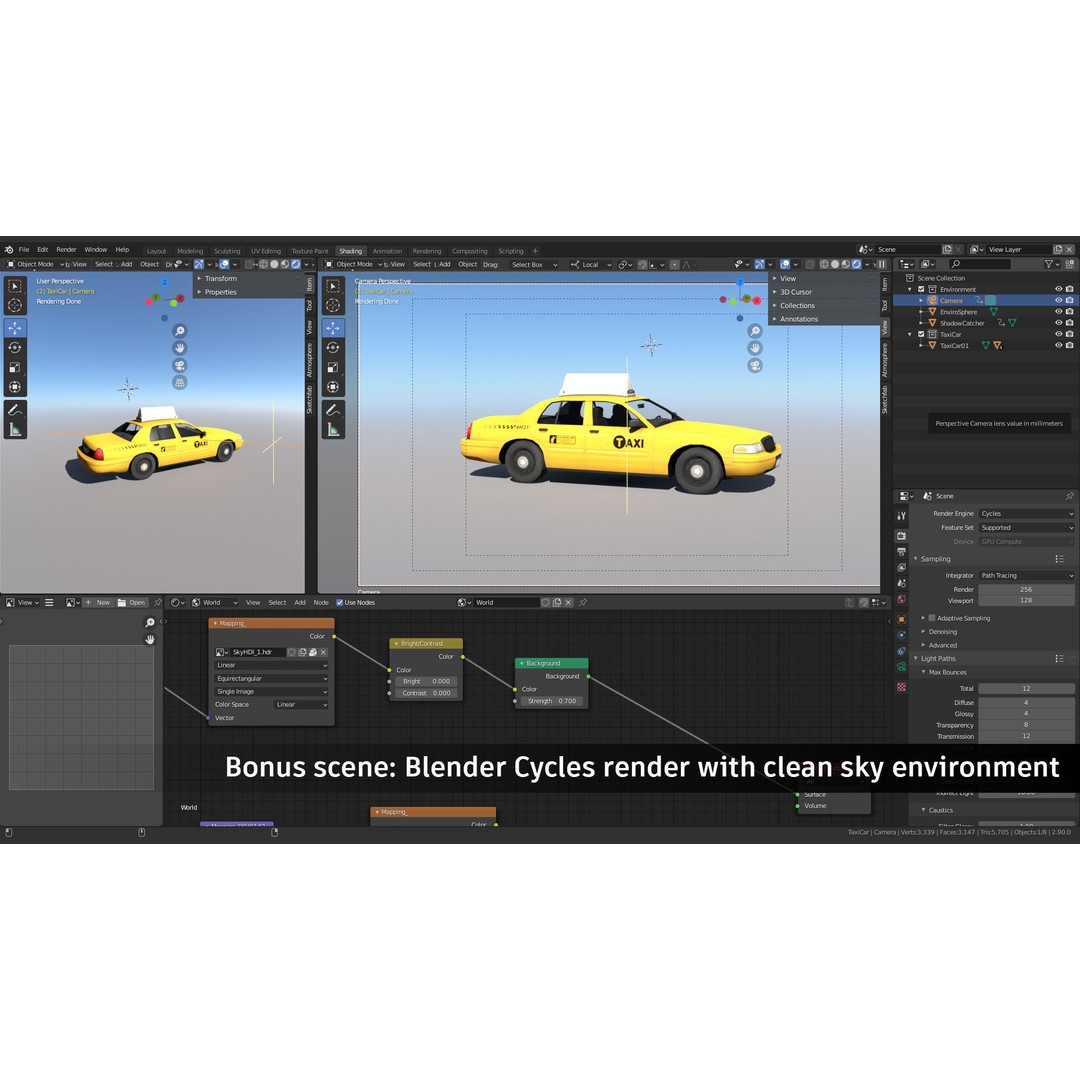Adjust Render samples field showing 256
The width and height of the screenshot is (1080, 1080).
(x=1026, y=590)
